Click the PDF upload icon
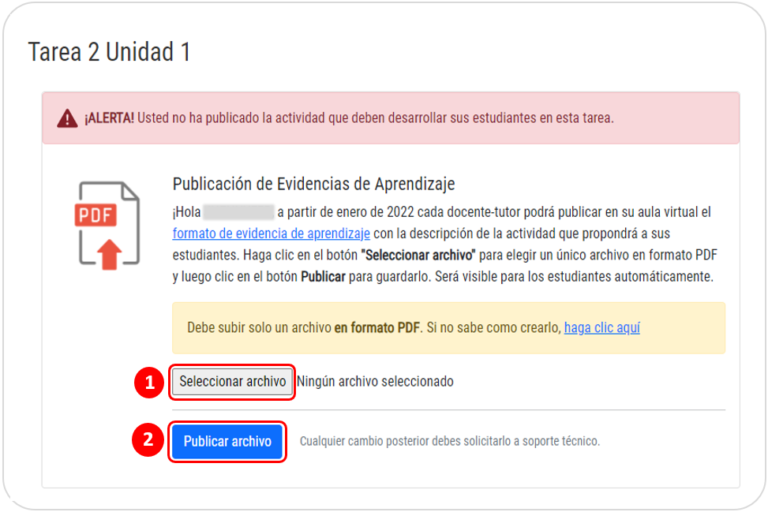The height and width of the screenshot is (512, 768). [107, 225]
